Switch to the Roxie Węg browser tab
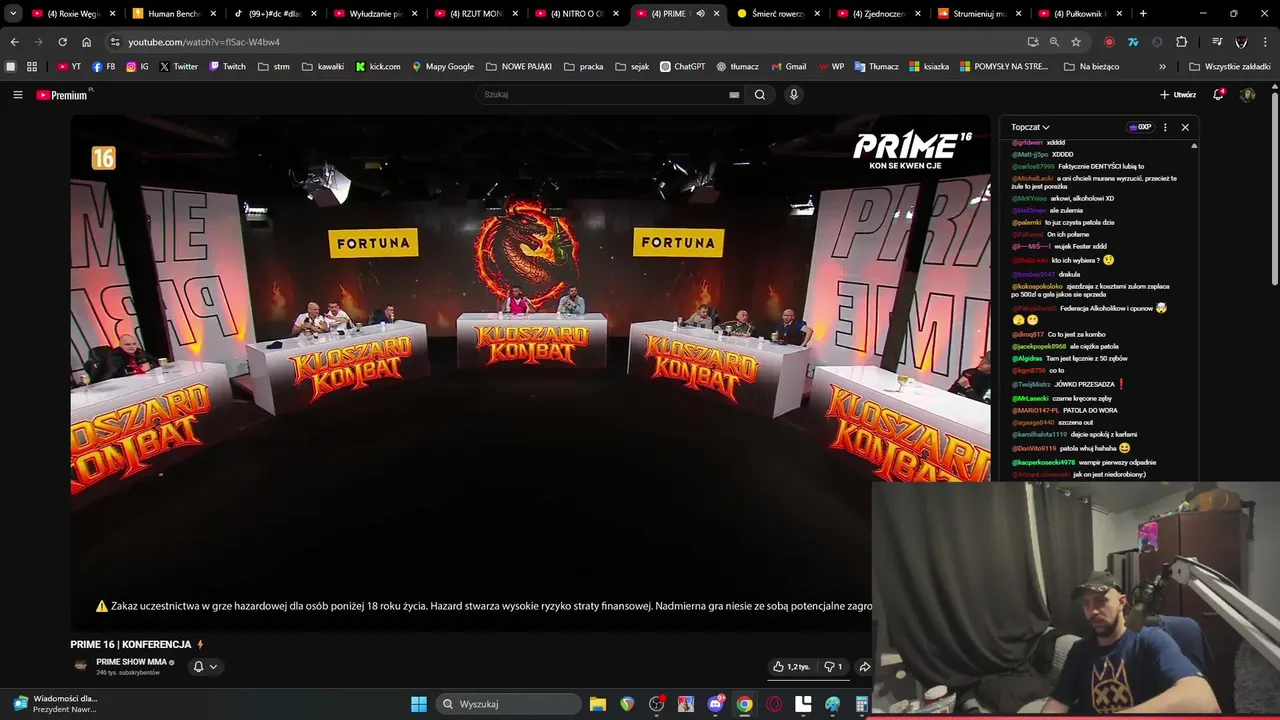Image resolution: width=1280 pixels, height=720 pixels. (x=75, y=14)
